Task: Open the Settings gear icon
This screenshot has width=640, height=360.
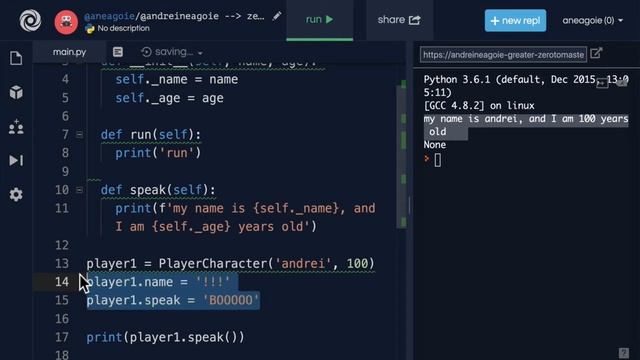Action: (x=16, y=195)
